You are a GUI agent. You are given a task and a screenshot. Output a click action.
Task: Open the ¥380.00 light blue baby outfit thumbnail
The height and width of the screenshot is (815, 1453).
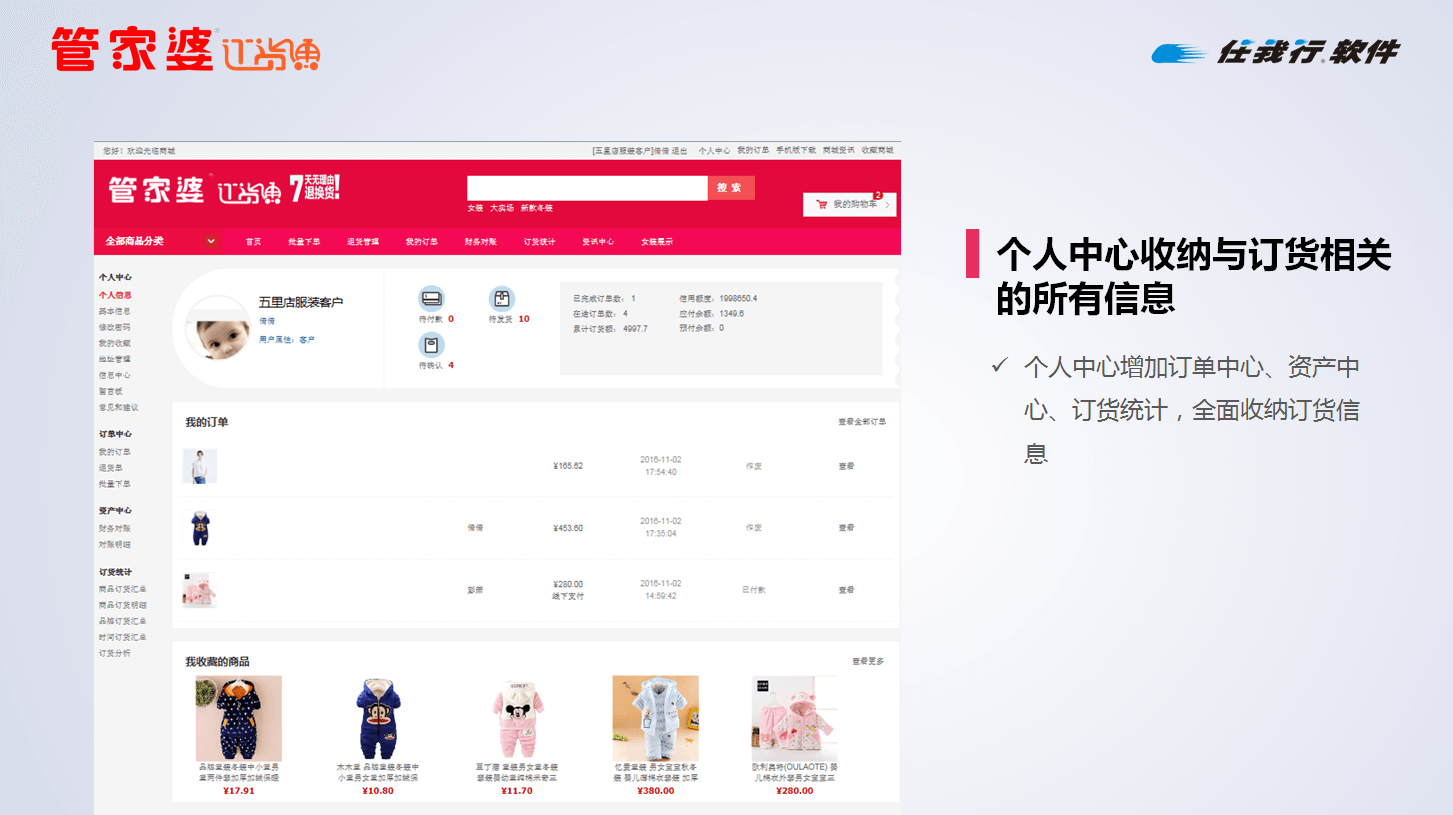click(656, 718)
